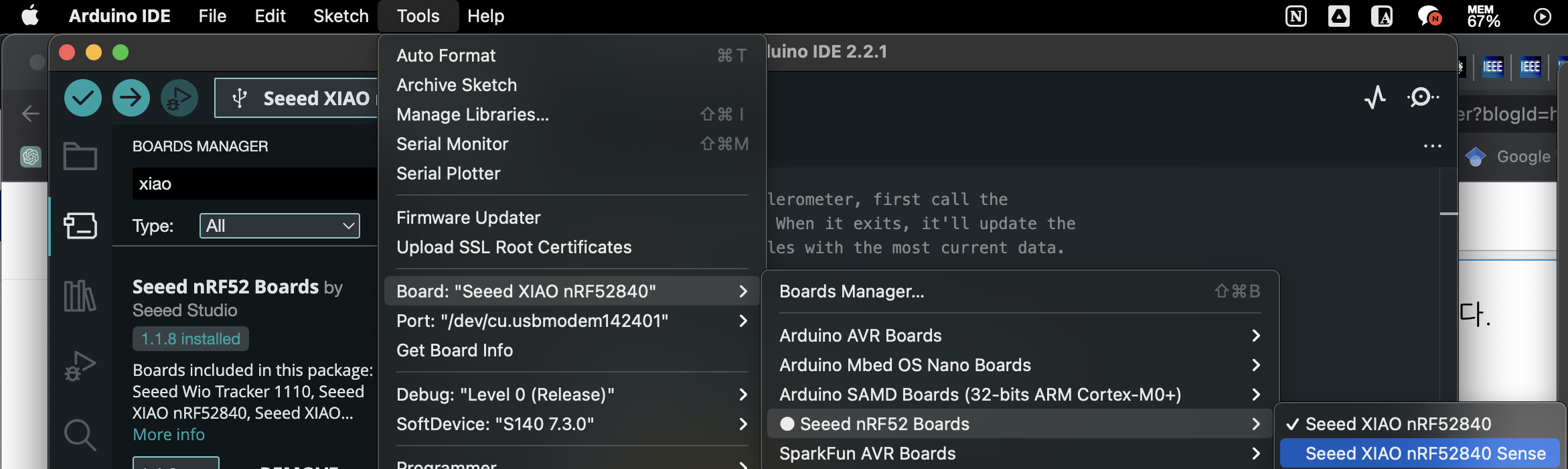
Task: Choose Get Board Info
Action: [572, 350]
